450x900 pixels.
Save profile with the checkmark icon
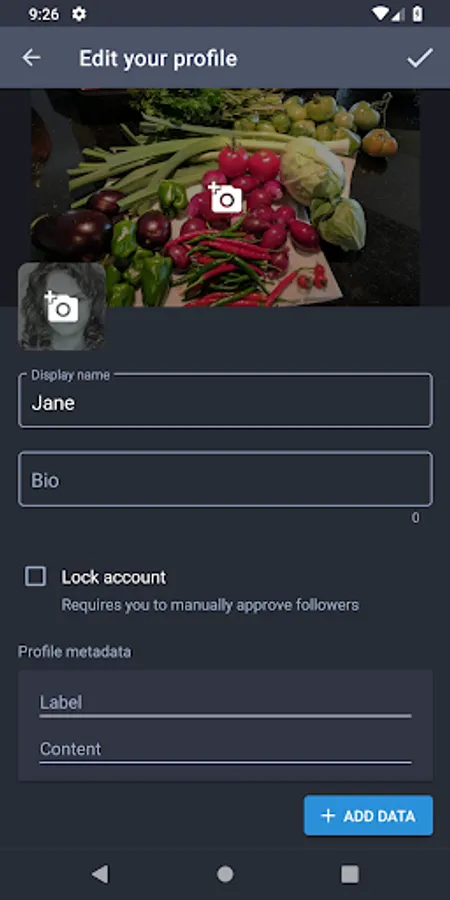420,58
